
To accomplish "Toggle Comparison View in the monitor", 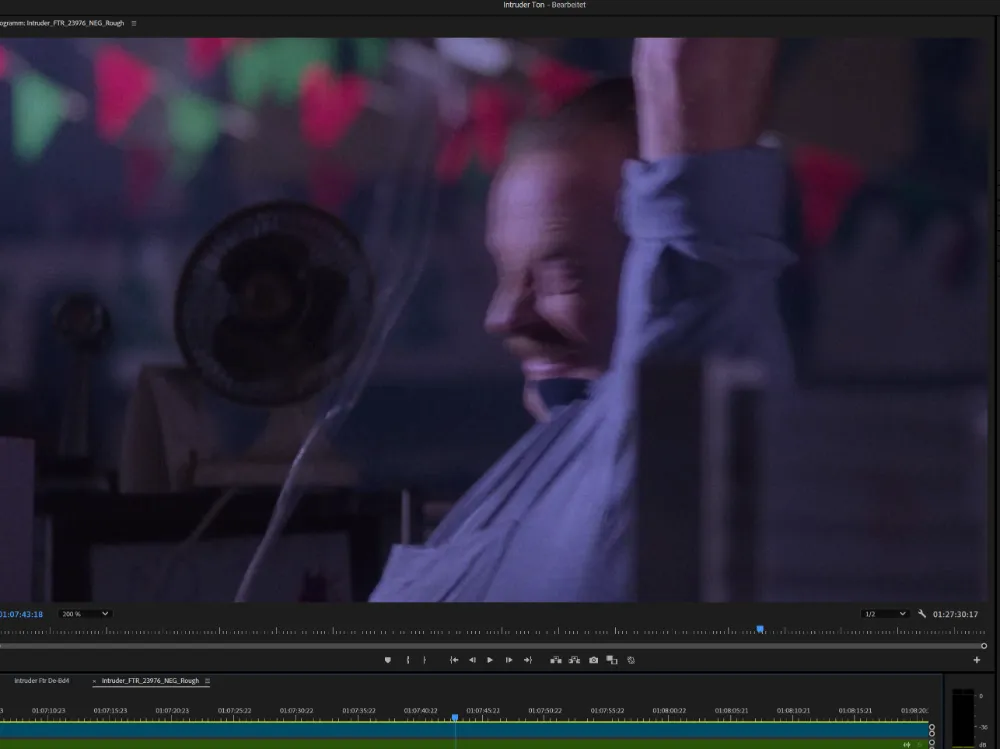I will point(612,660).
